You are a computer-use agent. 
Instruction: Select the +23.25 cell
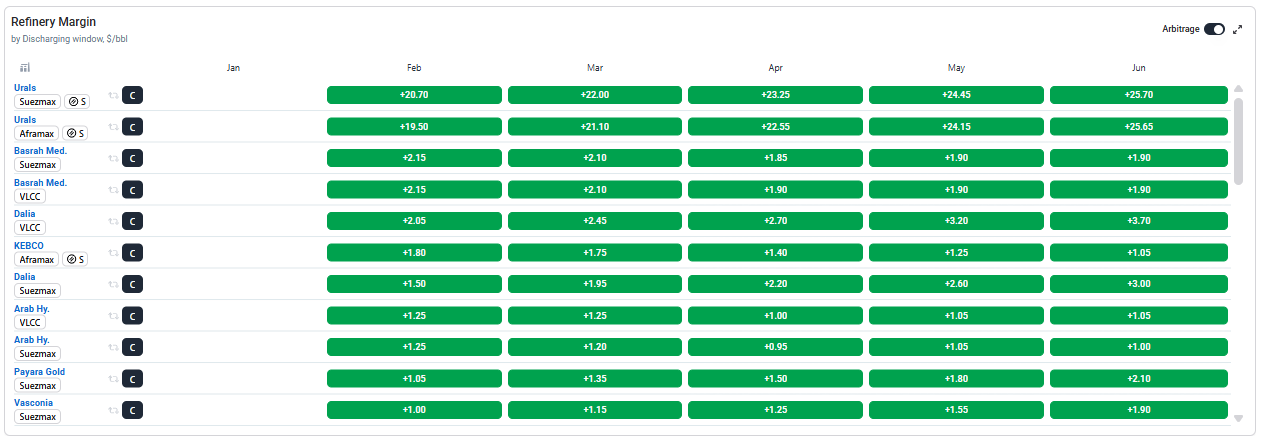click(775, 95)
